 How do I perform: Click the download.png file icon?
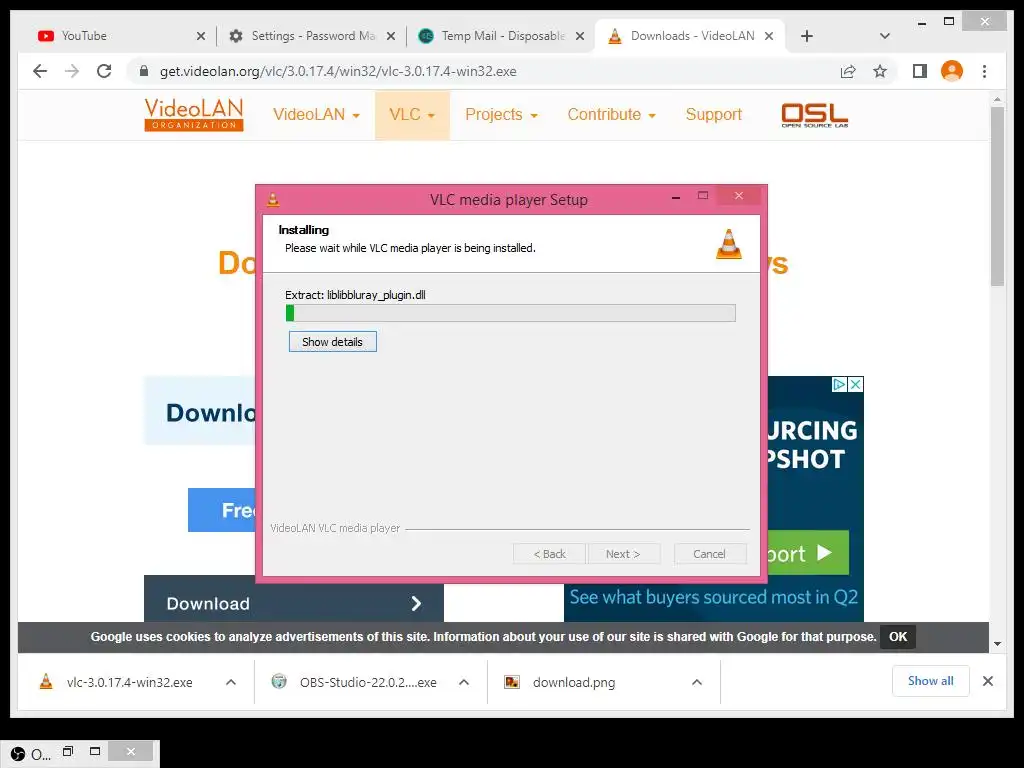512,682
